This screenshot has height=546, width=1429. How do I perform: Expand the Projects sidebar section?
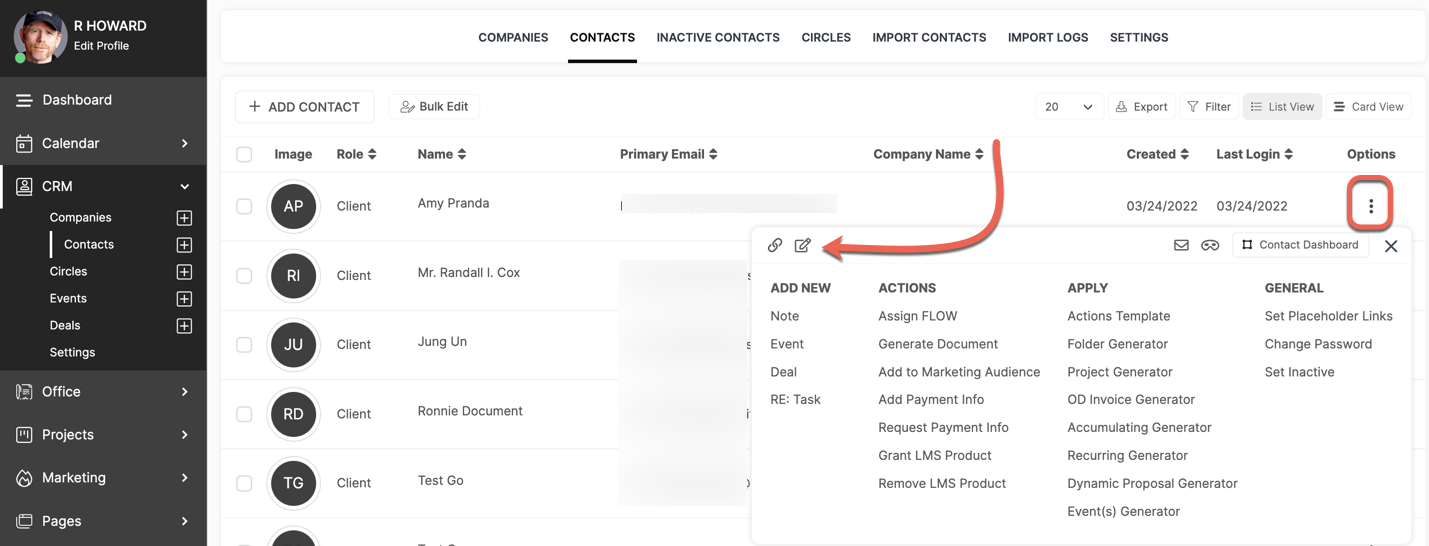pyautogui.click(x=185, y=435)
